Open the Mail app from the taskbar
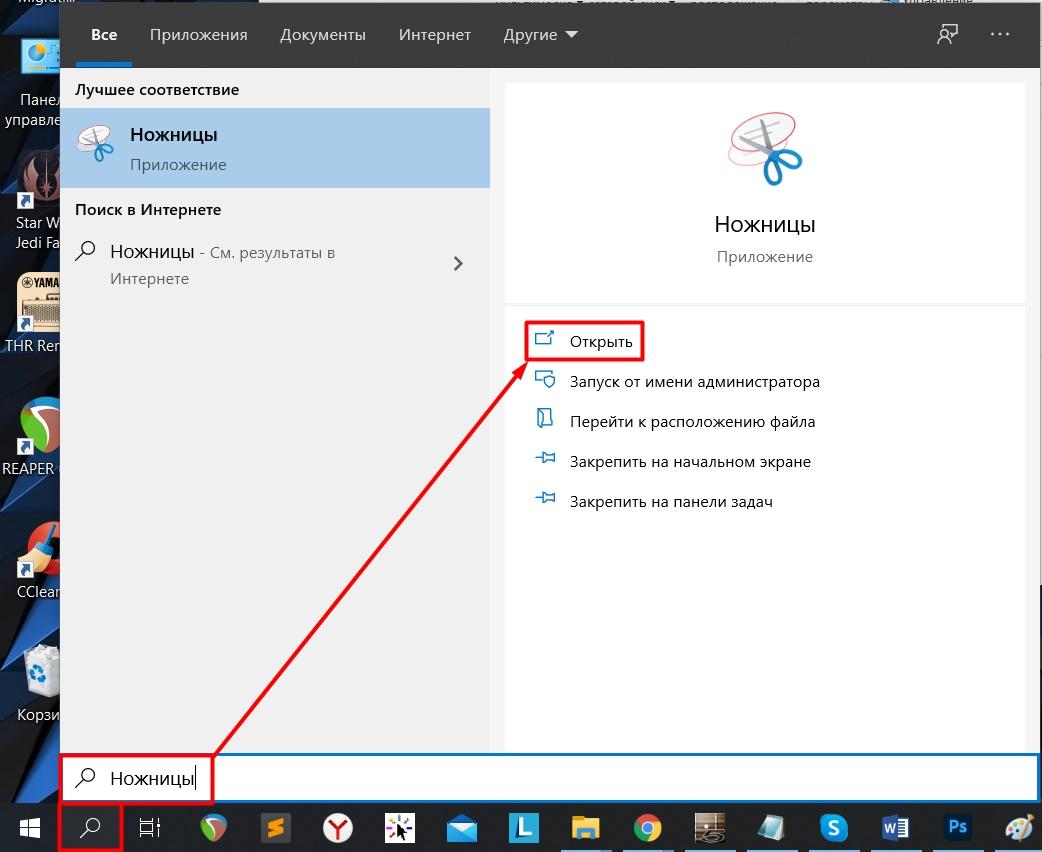 coord(462,829)
